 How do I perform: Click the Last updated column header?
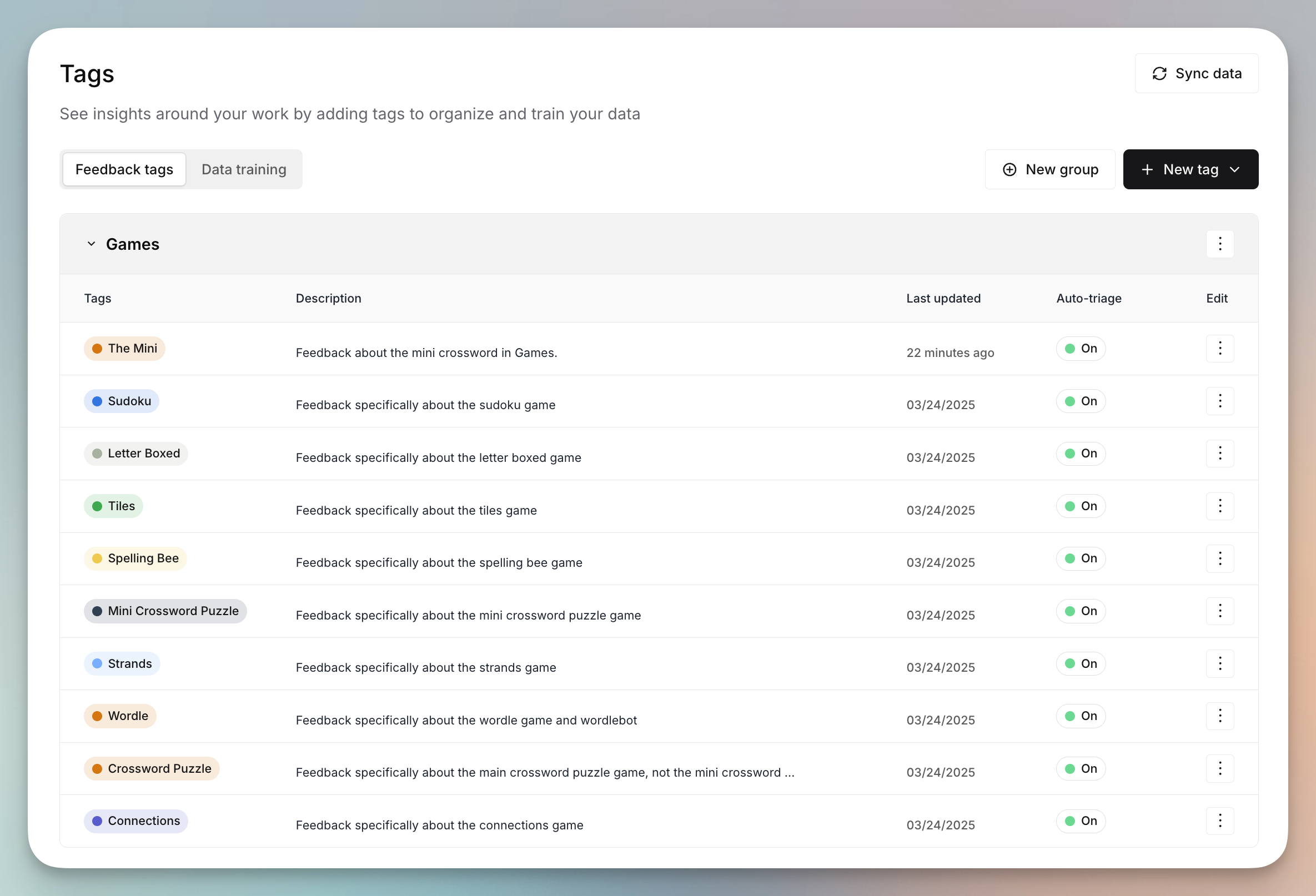(x=943, y=298)
